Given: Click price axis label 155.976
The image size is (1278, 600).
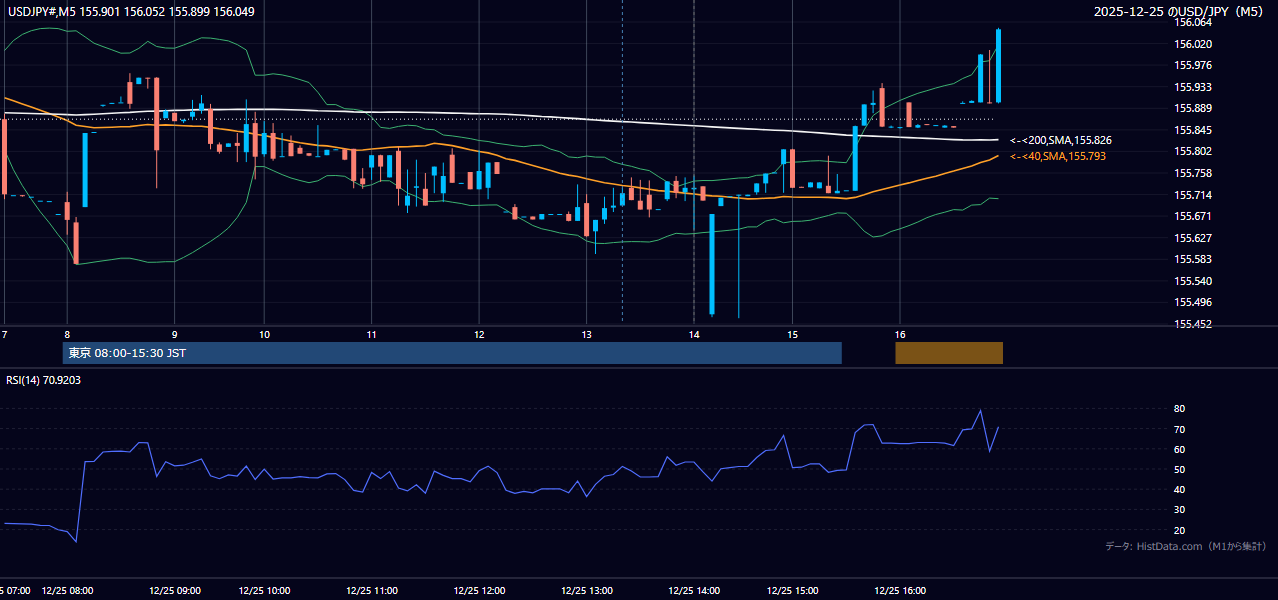Looking at the screenshot, I should point(1193,66).
